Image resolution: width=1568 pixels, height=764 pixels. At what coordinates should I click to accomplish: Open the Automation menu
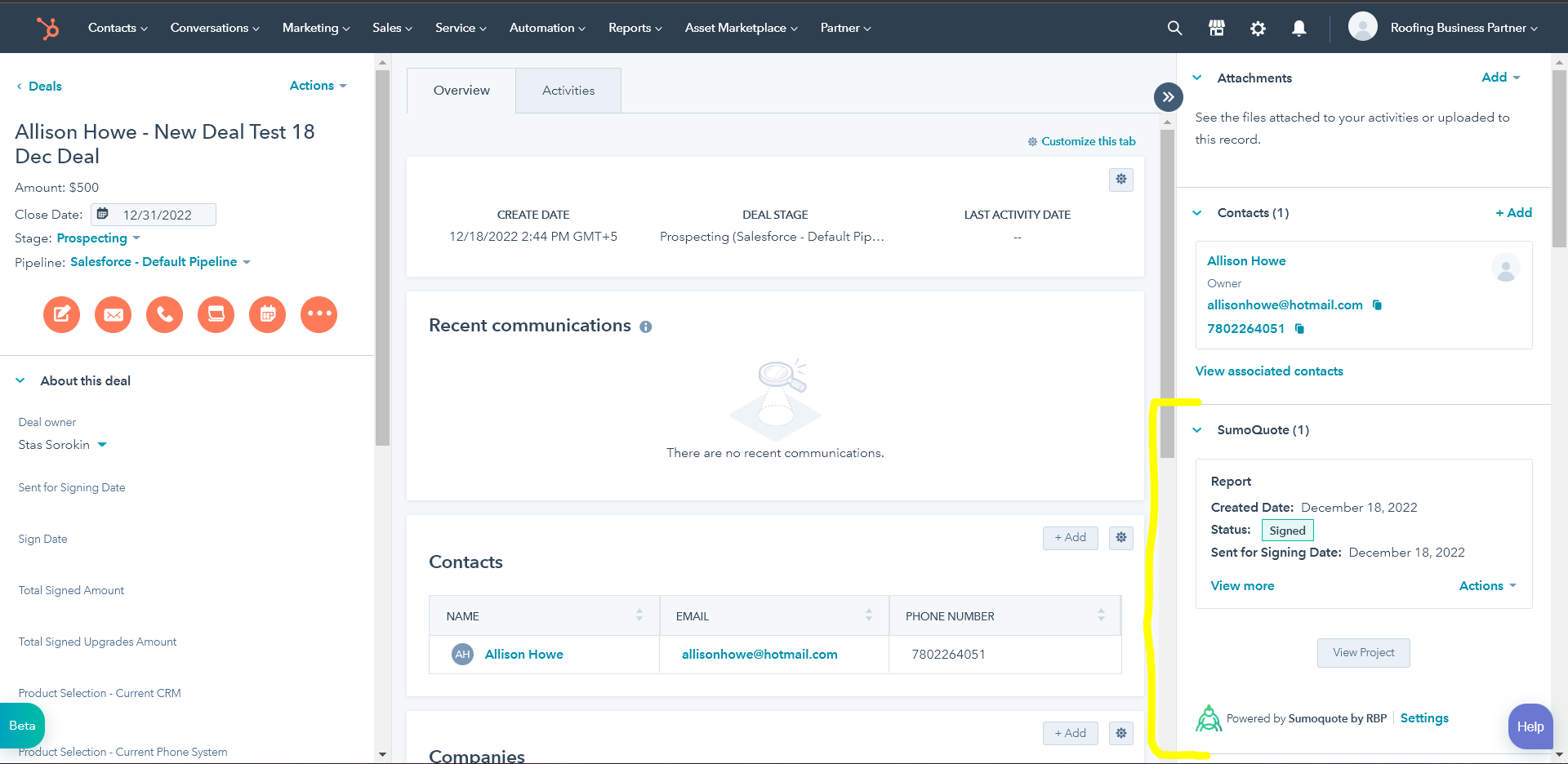[x=547, y=28]
